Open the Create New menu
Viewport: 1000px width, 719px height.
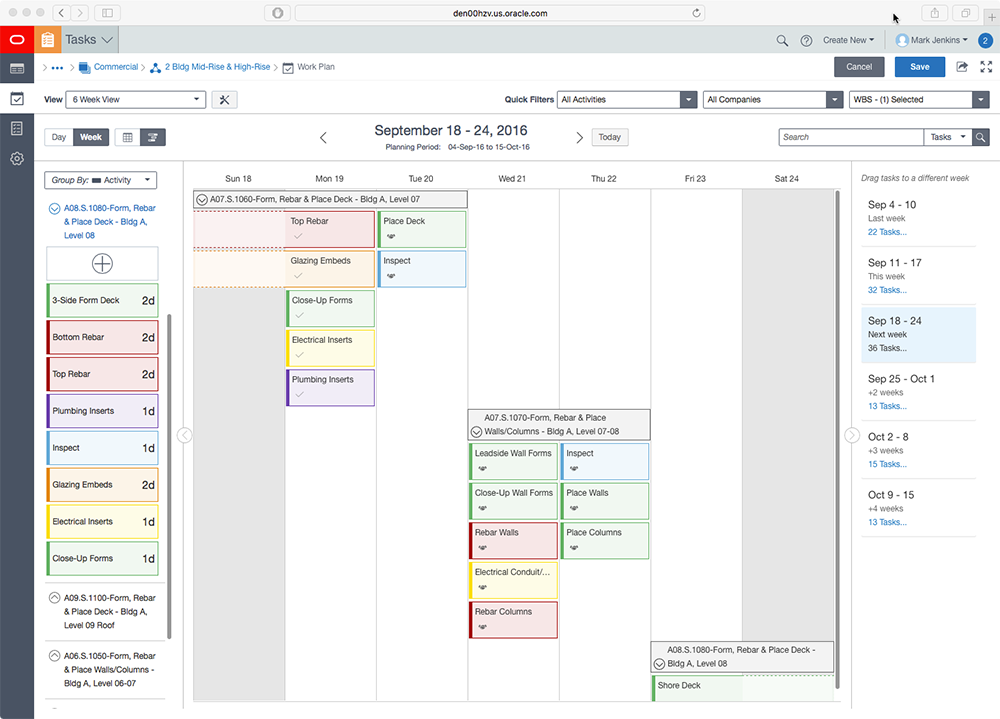click(x=848, y=40)
